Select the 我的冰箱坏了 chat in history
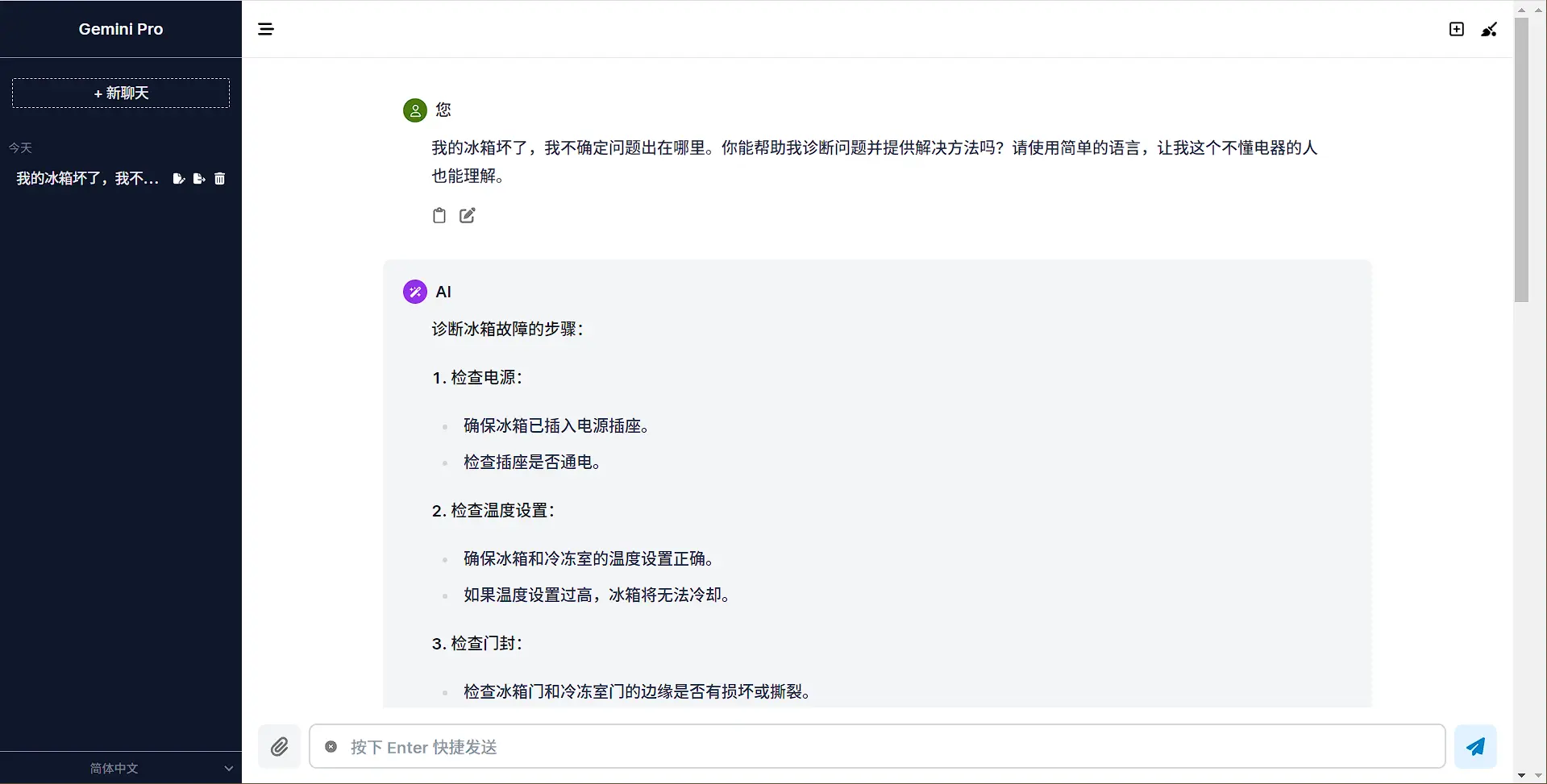Image resolution: width=1547 pixels, height=784 pixels. [87, 179]
